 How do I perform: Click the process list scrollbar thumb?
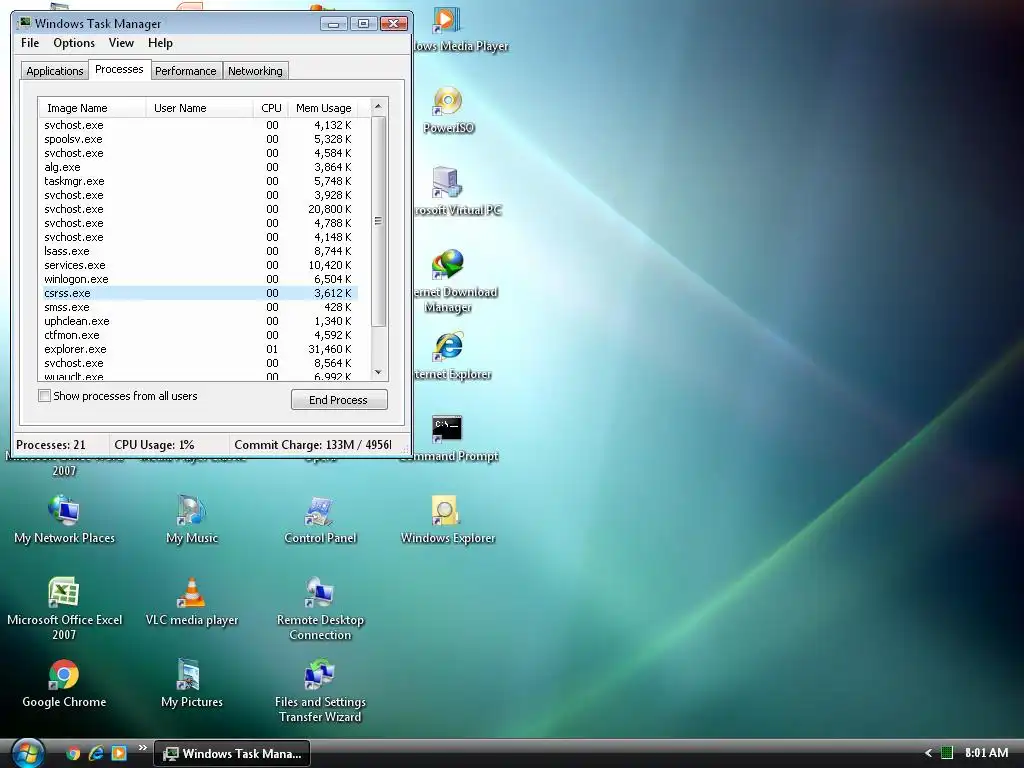click(378, 221)
